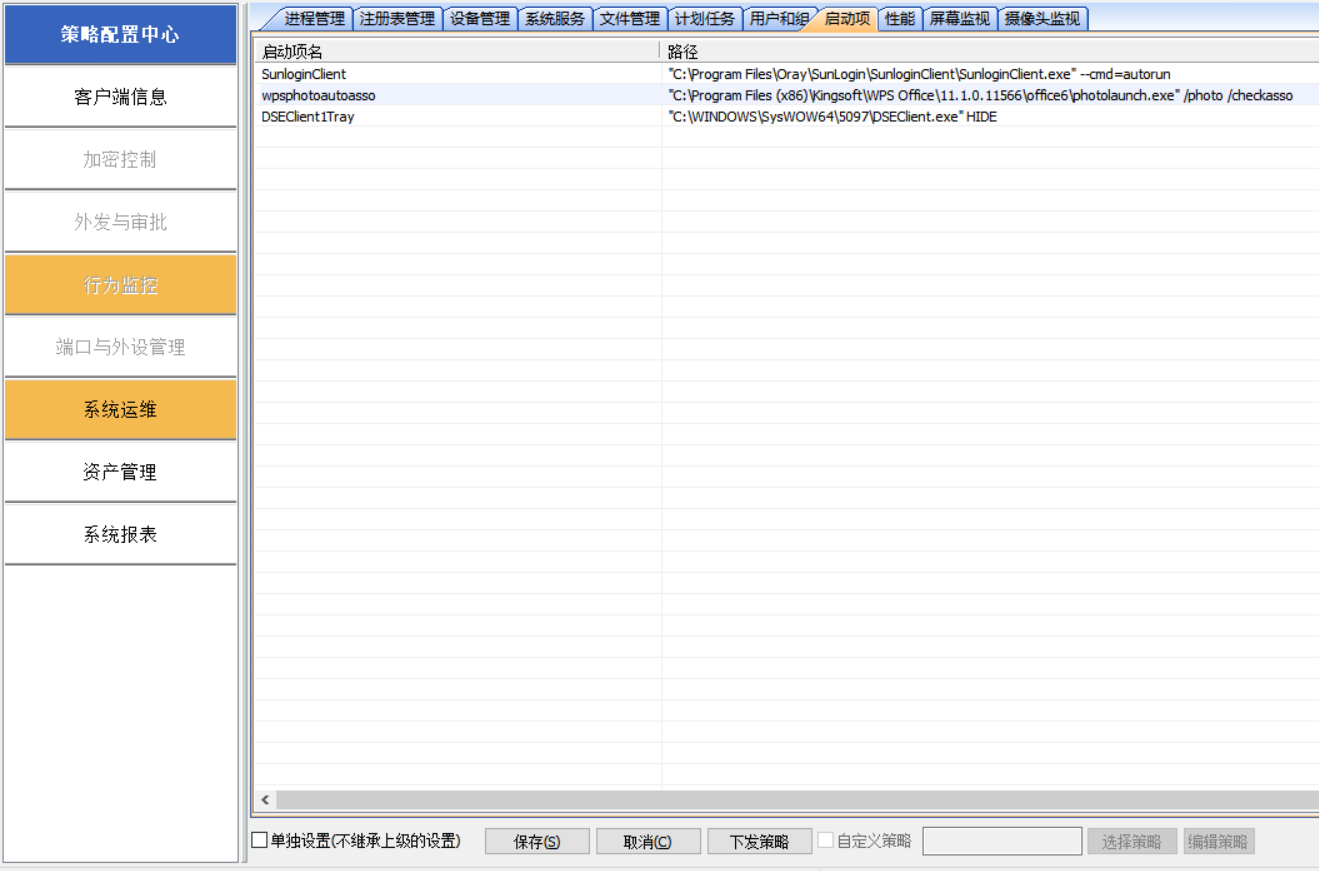The width and height of the screenshot is (1319, 871).
Task: Switch to the 进程管理 tab
Action: [x=314, y=19]
